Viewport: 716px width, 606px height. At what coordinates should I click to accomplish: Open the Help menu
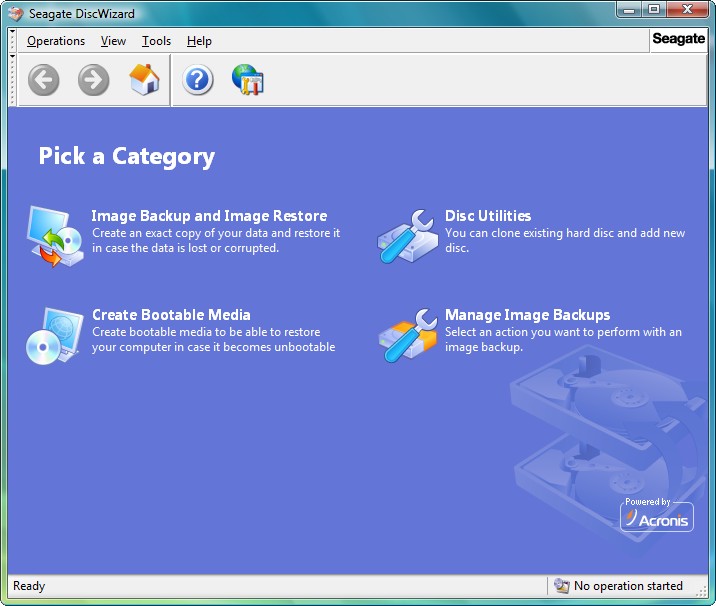[199, 41]
